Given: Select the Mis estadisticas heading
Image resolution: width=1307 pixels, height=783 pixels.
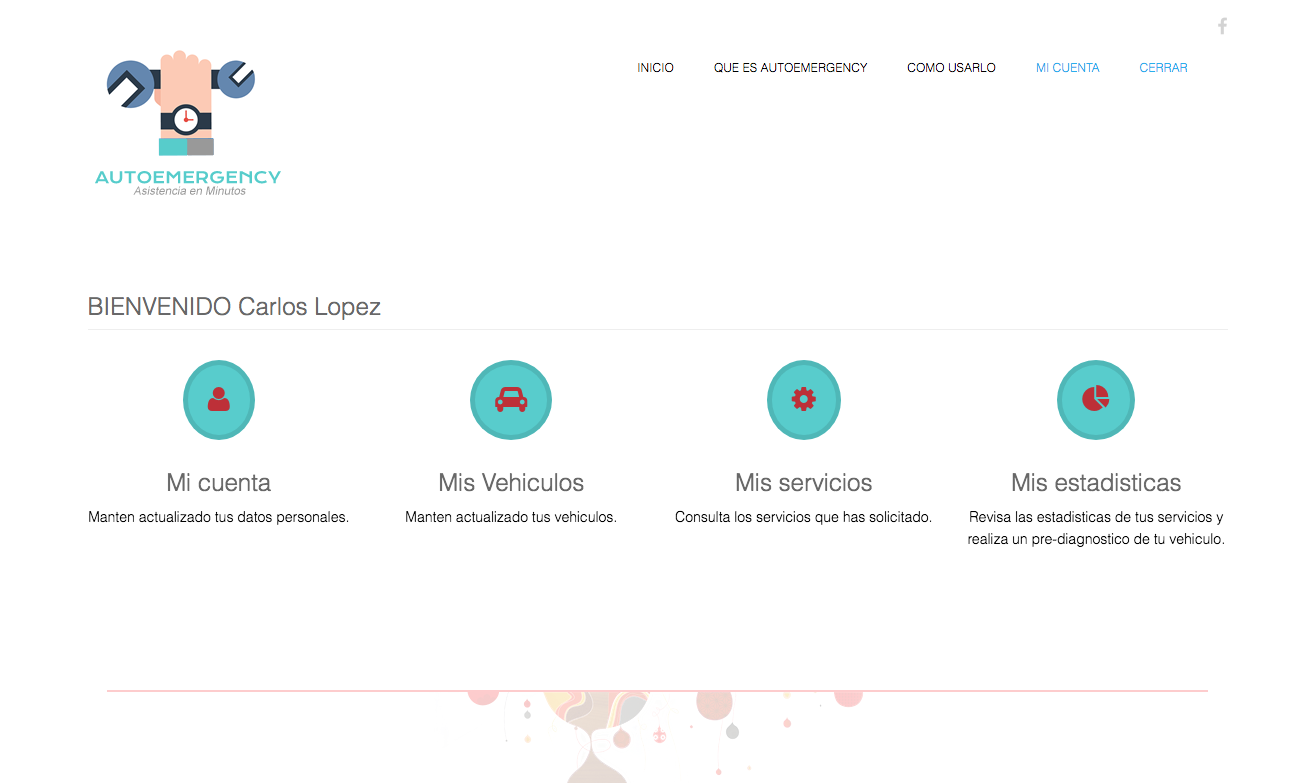Looking at the screenshot, I should coord(1096,483).
